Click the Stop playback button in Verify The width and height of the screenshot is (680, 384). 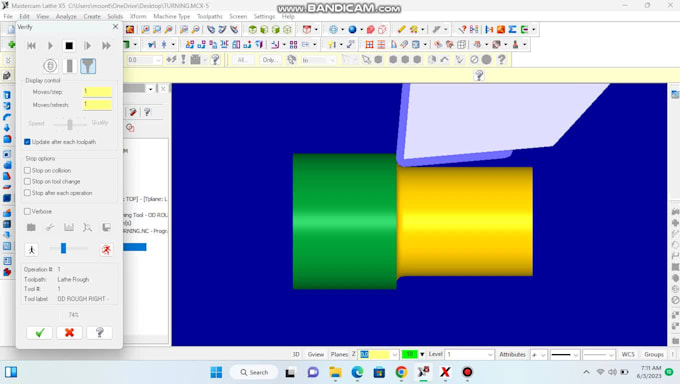click(x=69, y=46)
